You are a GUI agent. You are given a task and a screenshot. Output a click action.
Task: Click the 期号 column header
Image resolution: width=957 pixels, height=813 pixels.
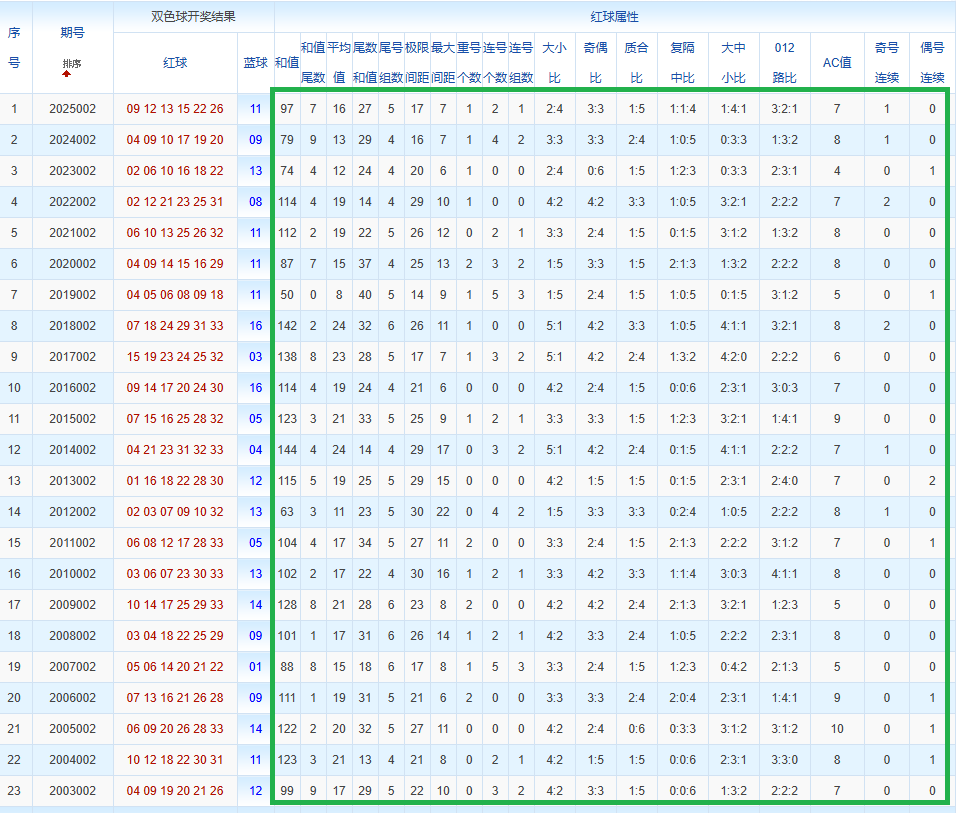72,33
